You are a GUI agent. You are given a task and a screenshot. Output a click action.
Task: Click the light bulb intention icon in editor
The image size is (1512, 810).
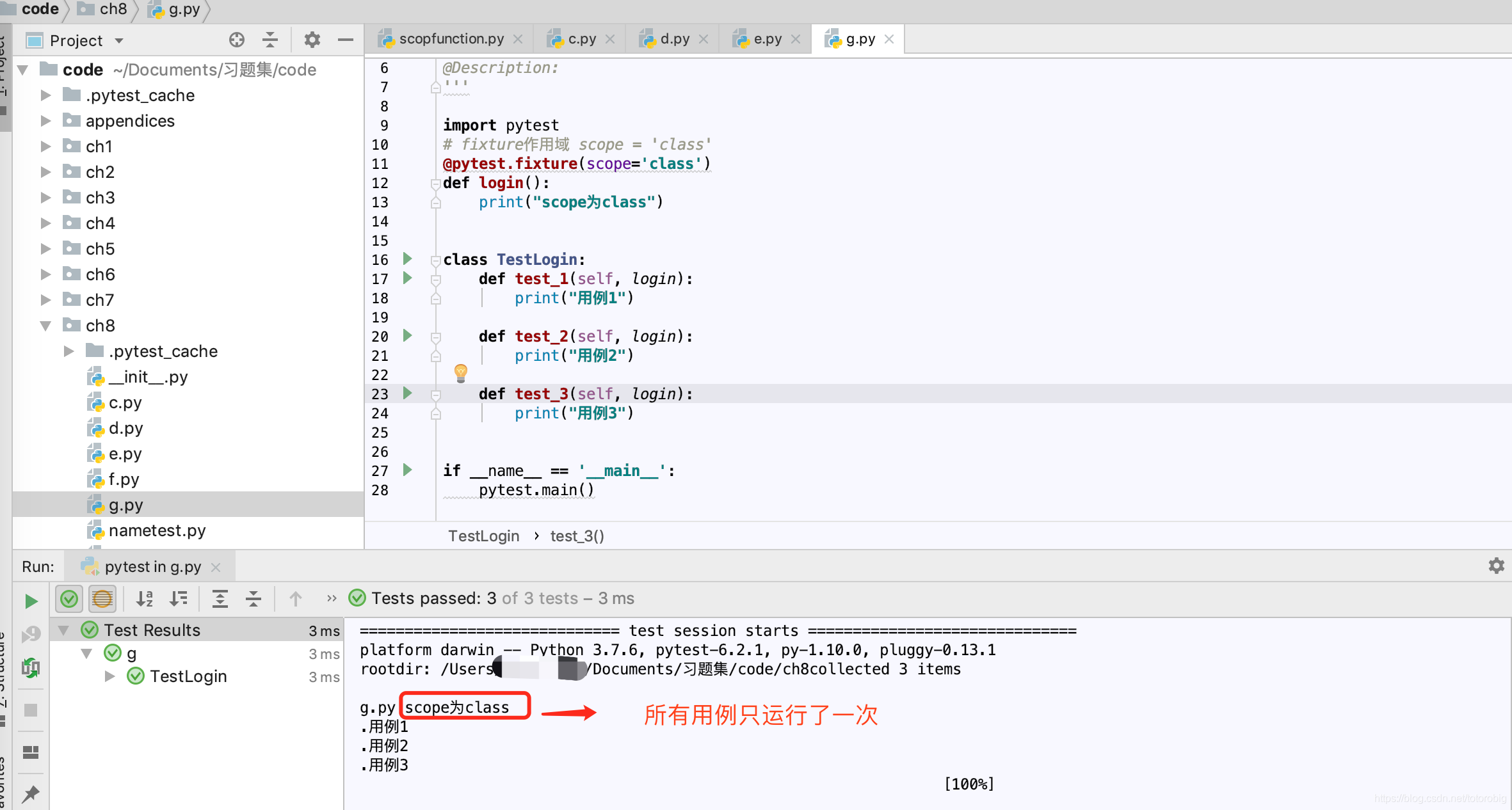click(461, 373)
